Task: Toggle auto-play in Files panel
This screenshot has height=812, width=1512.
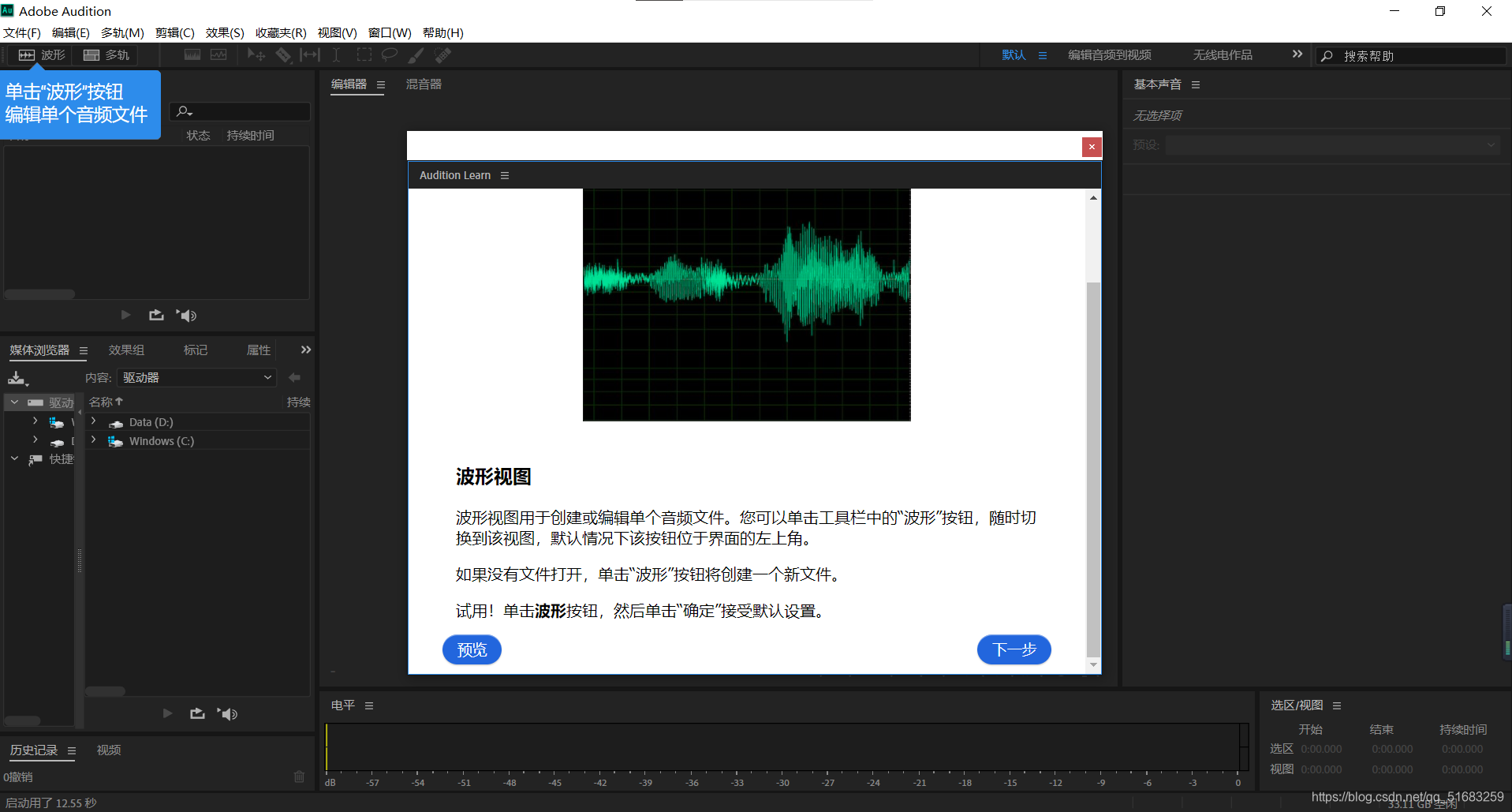Action: tap(186, 316)
